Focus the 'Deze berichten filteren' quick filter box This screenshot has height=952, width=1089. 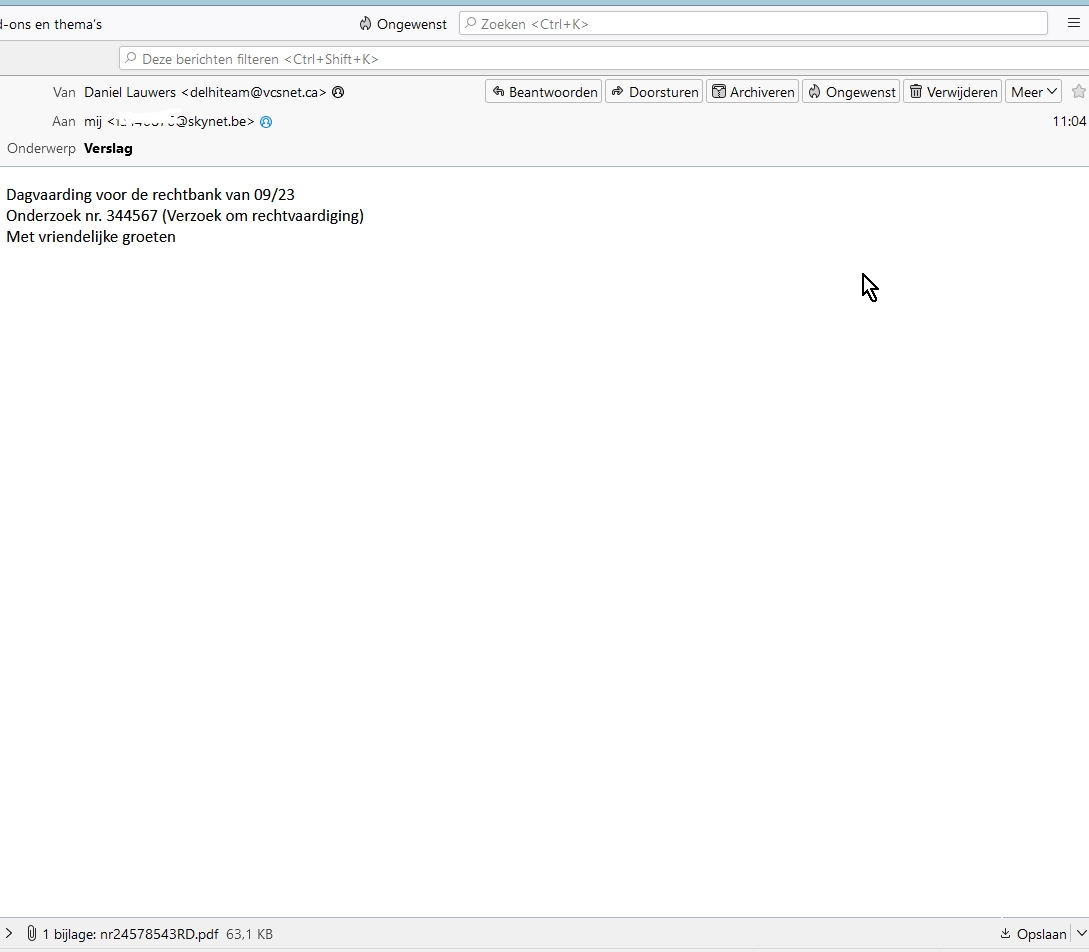point(600,59)
